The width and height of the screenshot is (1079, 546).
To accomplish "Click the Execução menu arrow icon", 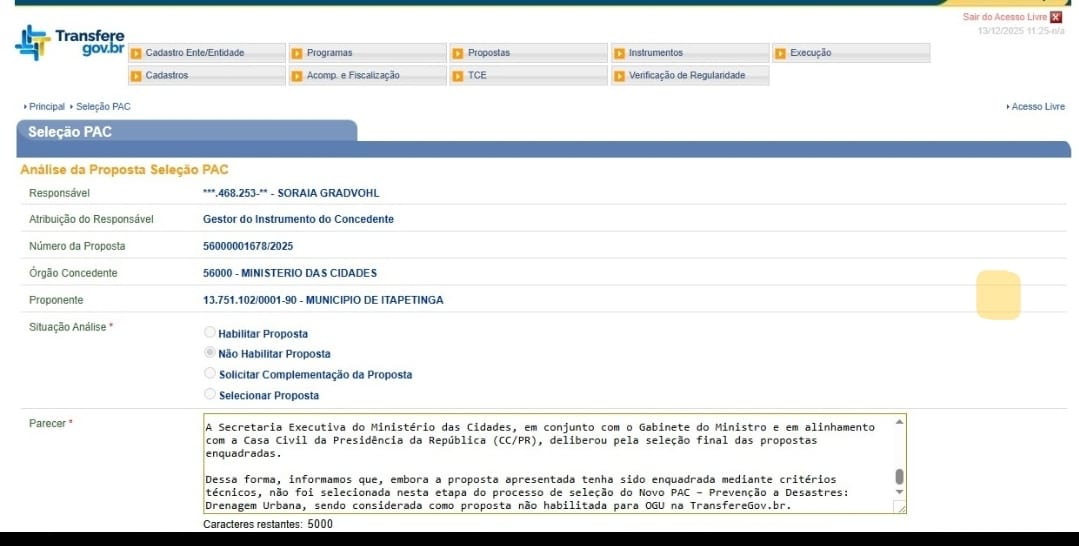I will click(780, 53).
